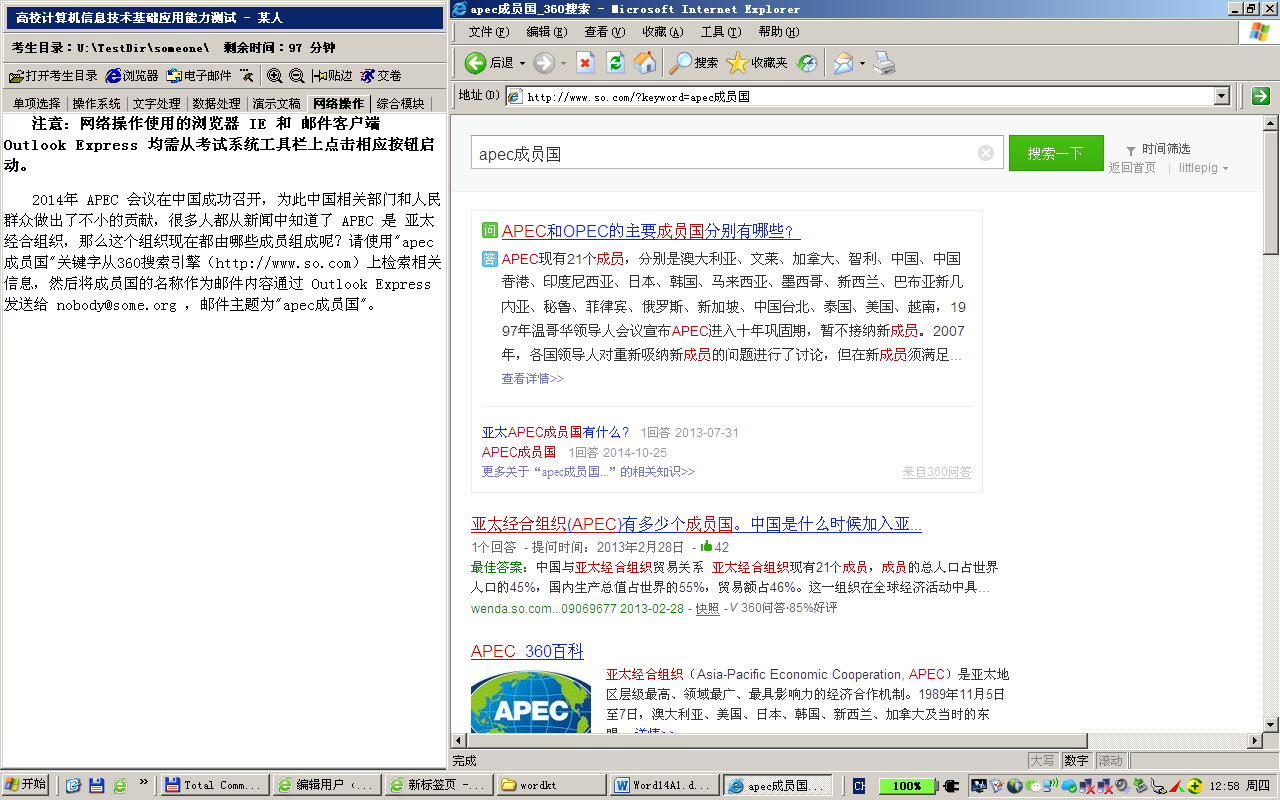Open the littlepig account dropdown

click(1203, 168)
